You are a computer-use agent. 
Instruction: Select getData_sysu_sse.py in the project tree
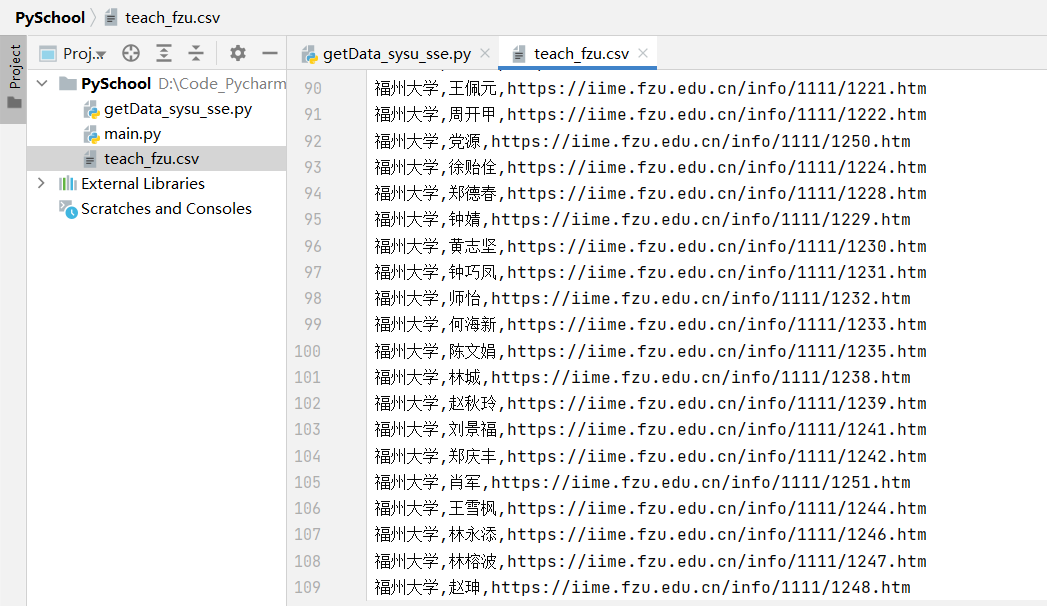tap(178, 109)
